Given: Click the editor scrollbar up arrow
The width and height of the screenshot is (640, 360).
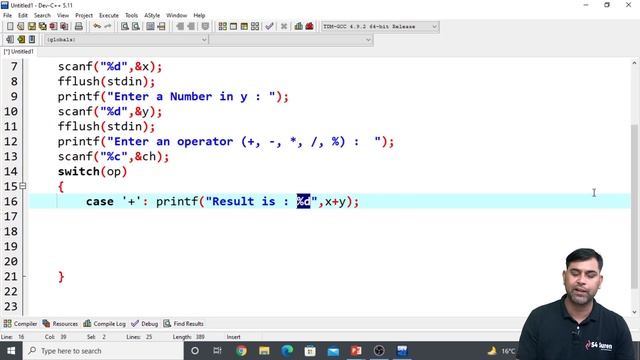Looking at the screenshot, I should click(x=634, y=63).
